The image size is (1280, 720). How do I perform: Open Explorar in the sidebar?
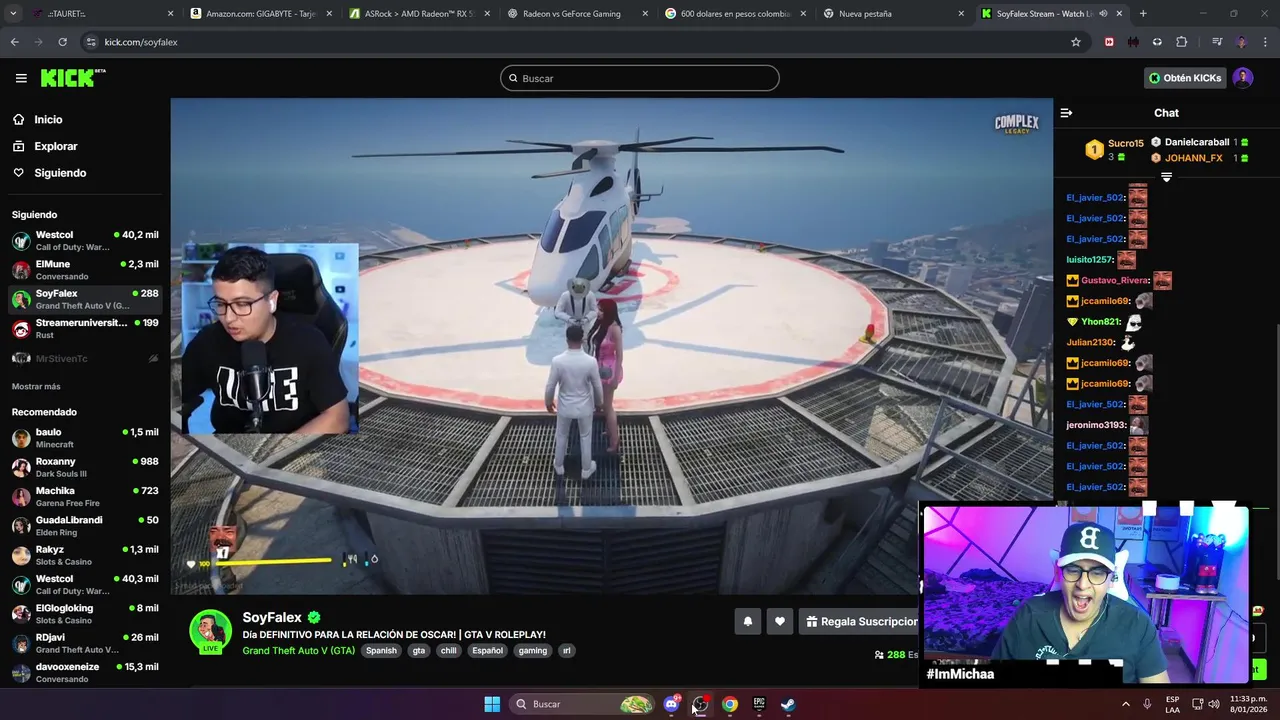pos(55,146)
